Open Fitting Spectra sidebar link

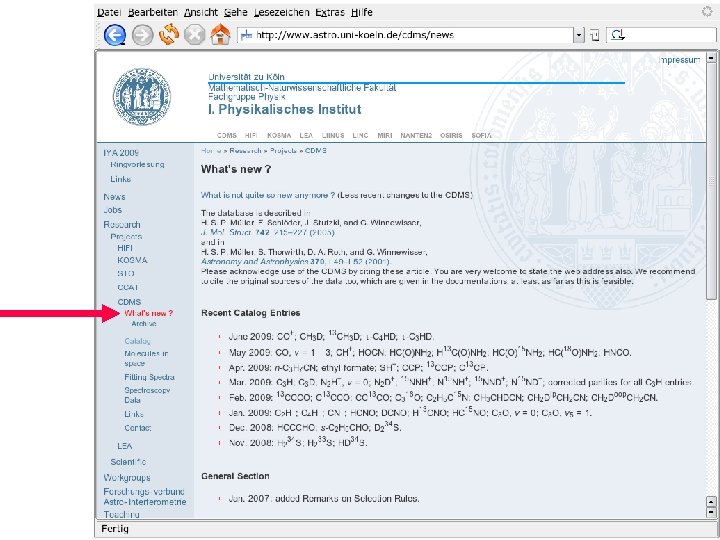click(x=150, y=377)
